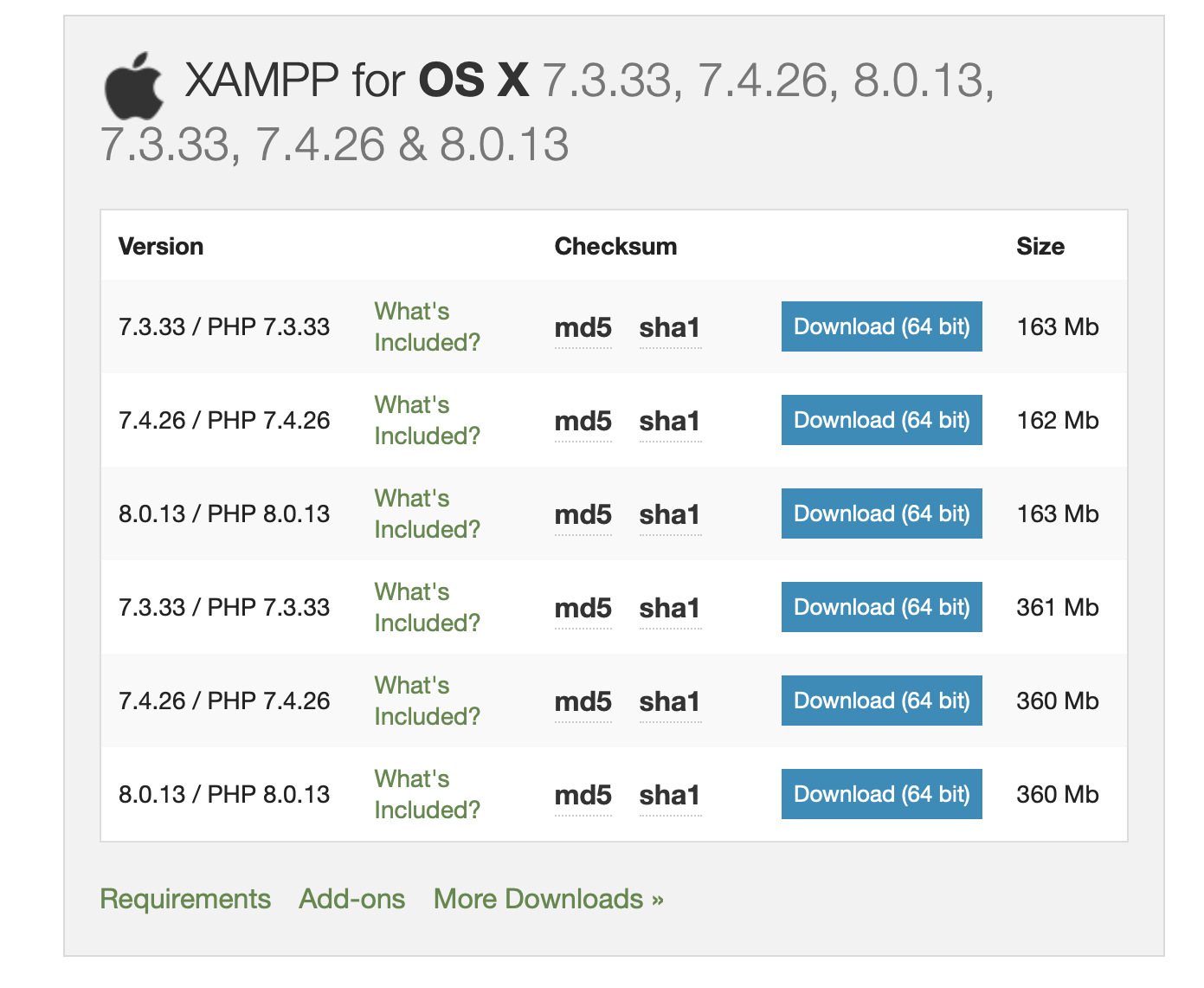Download 7.3.33 build sized 163 Mb
Viewport: 1204px width, 988px height.
click(x=881, y=326)
